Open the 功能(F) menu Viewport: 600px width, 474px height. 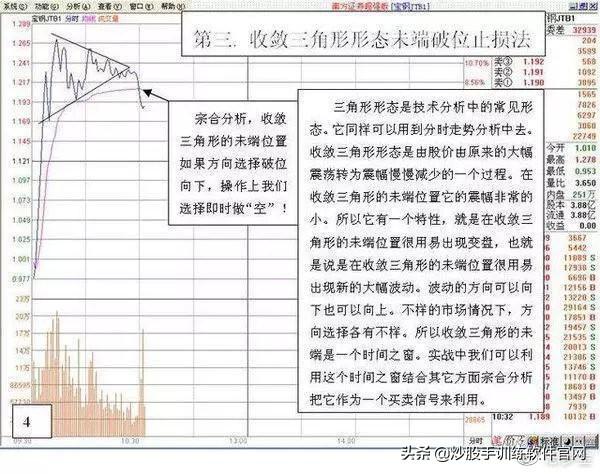pos(47,6)
